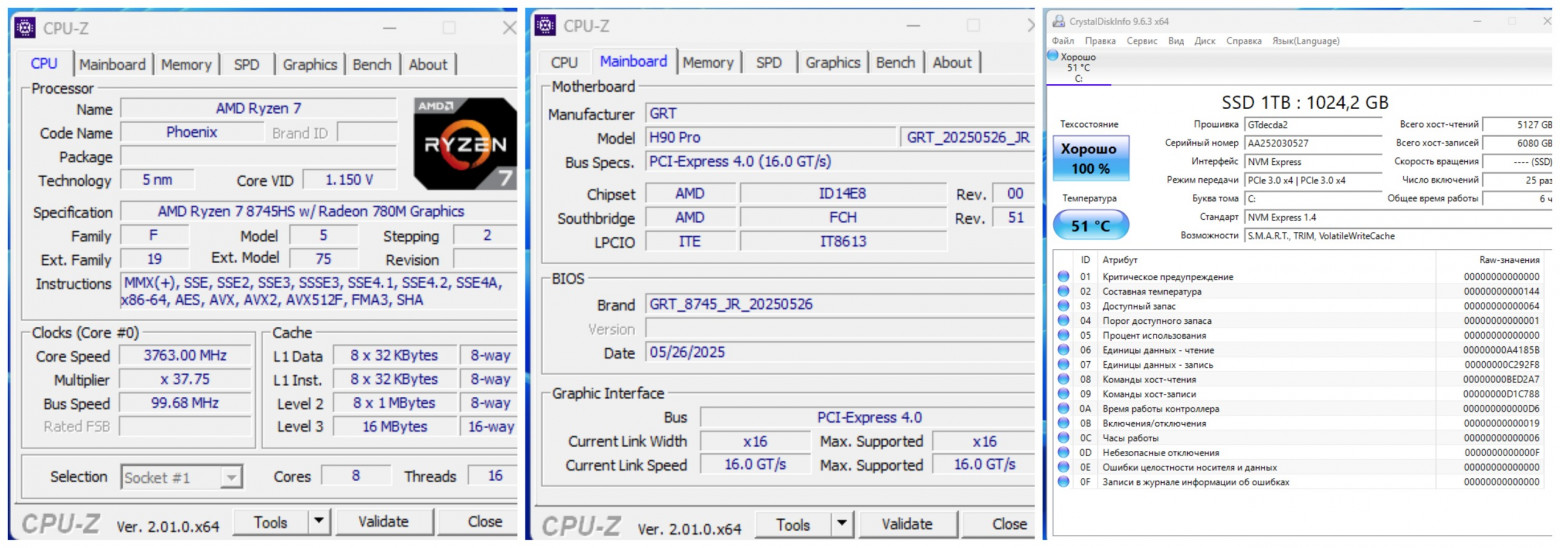The image size is (1560, 548).
Task: Open the Mainboard tab in left CPU-Z window
Action: (x=112, y=64)
